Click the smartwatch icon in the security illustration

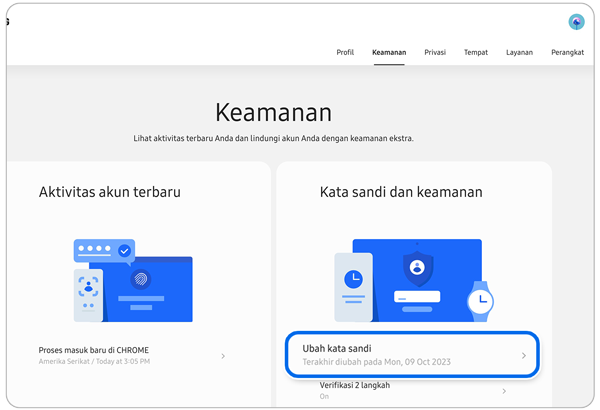tap(481, 298)
